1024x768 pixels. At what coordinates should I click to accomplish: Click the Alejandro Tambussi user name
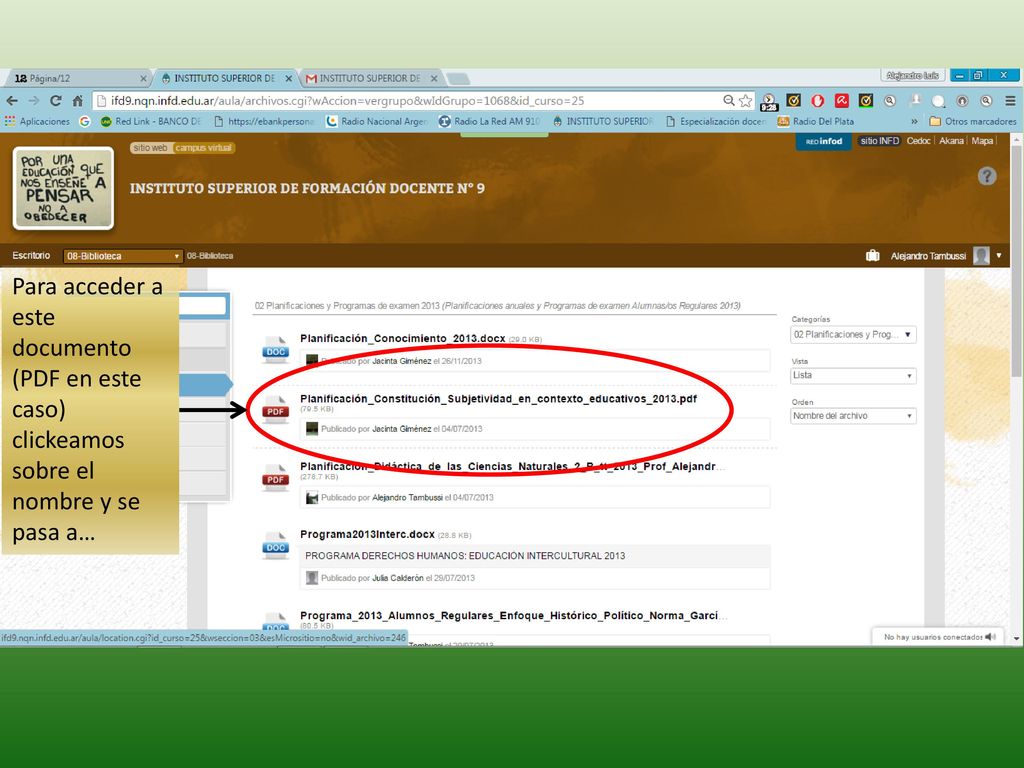click(928, 256)
